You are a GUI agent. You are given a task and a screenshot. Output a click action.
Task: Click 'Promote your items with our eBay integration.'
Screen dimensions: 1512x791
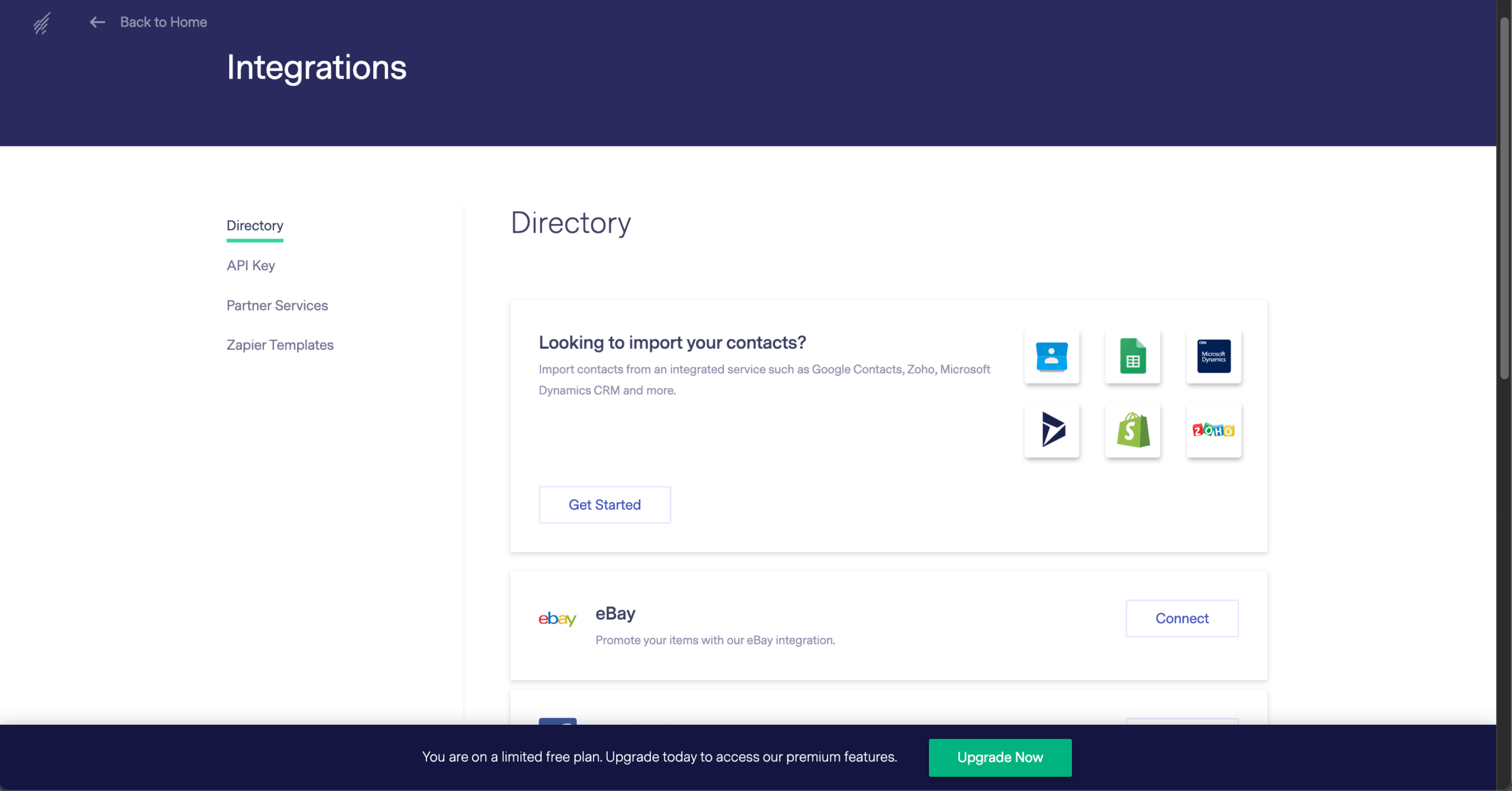point(715,640)
